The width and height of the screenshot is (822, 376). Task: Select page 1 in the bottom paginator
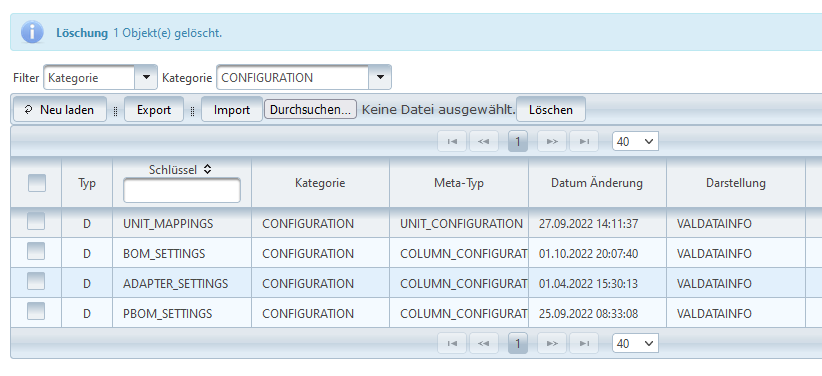(x=518, y=343)
